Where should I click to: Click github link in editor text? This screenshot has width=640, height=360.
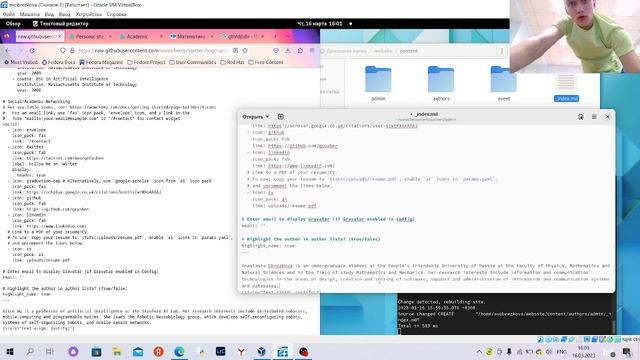coord(303,146)
